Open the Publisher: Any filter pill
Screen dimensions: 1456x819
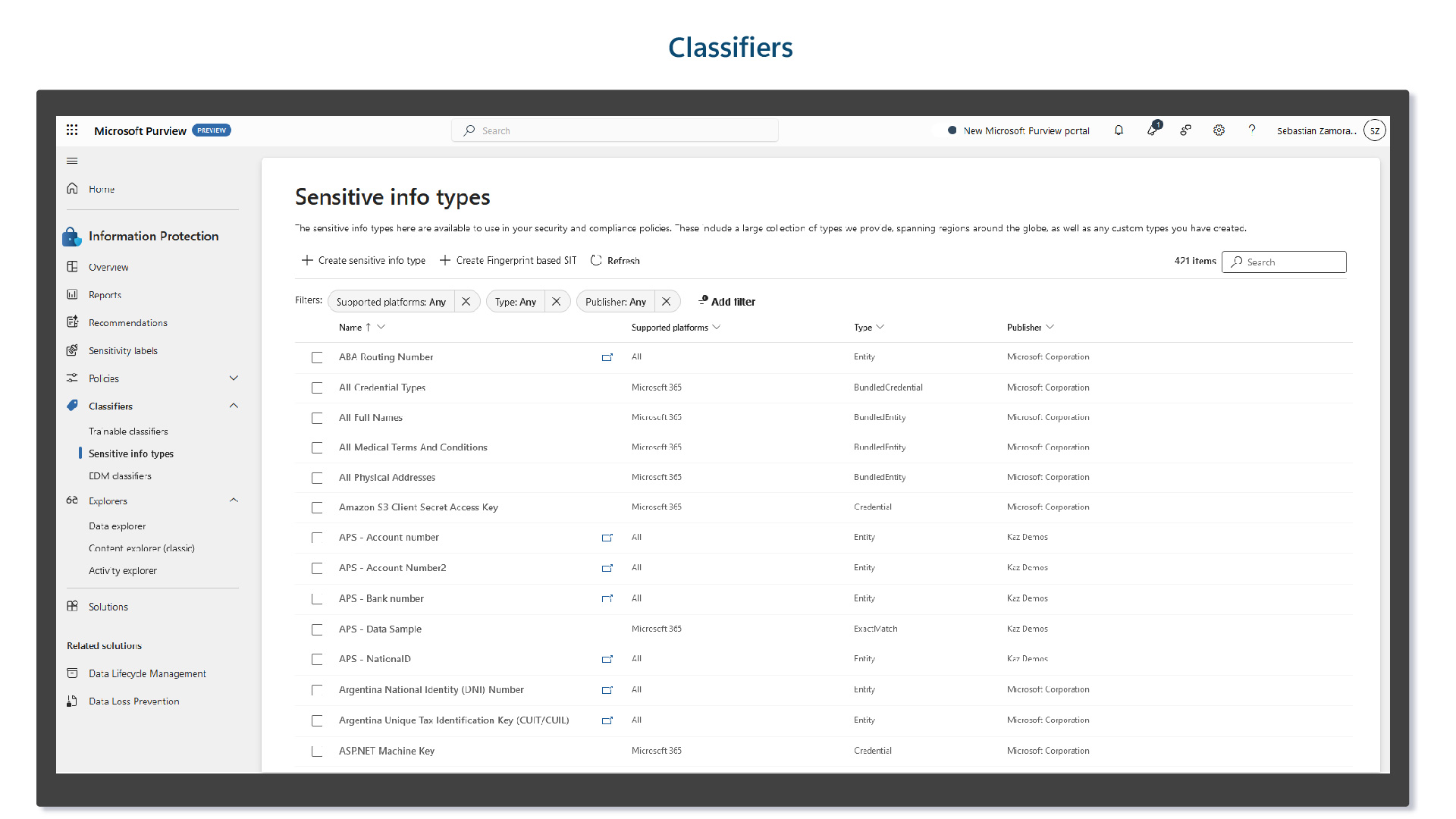pos(616,302)
